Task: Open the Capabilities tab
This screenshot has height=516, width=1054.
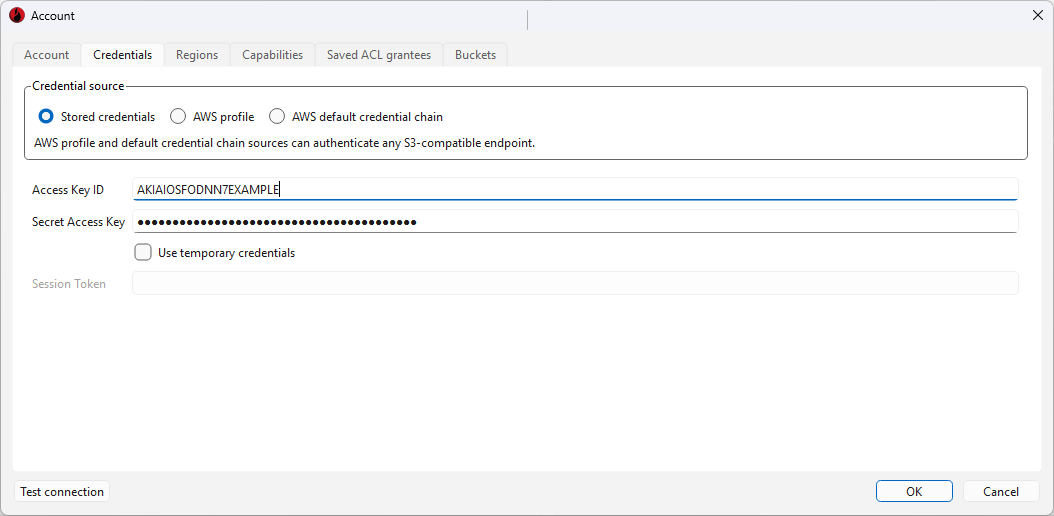Action: coord(272,55)
